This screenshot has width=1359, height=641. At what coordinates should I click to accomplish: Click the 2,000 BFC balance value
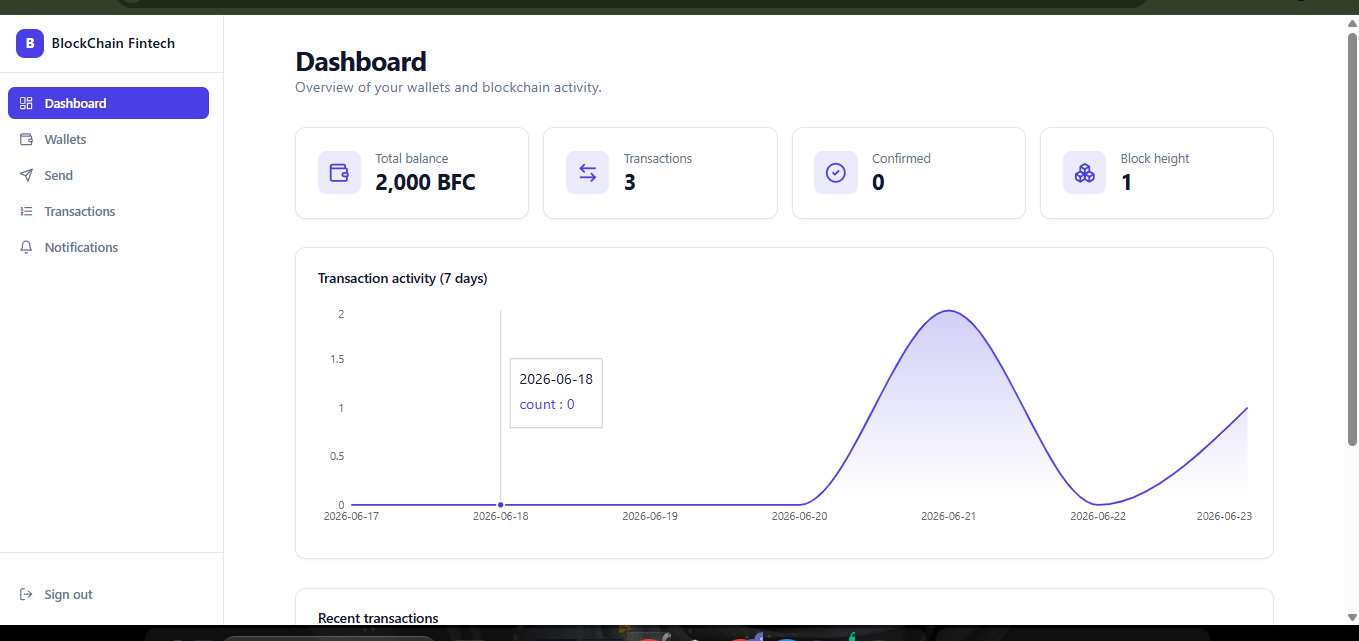click(x=425, y=182)
